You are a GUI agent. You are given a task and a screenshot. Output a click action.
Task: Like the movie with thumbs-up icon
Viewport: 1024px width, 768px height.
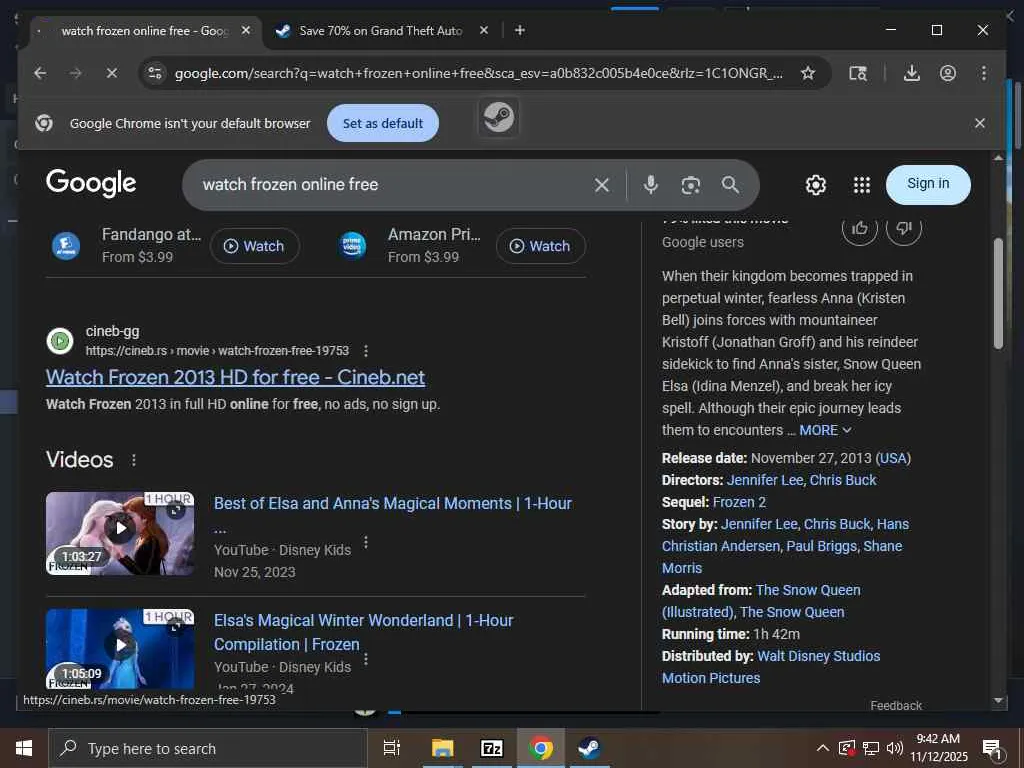[859, 228]
